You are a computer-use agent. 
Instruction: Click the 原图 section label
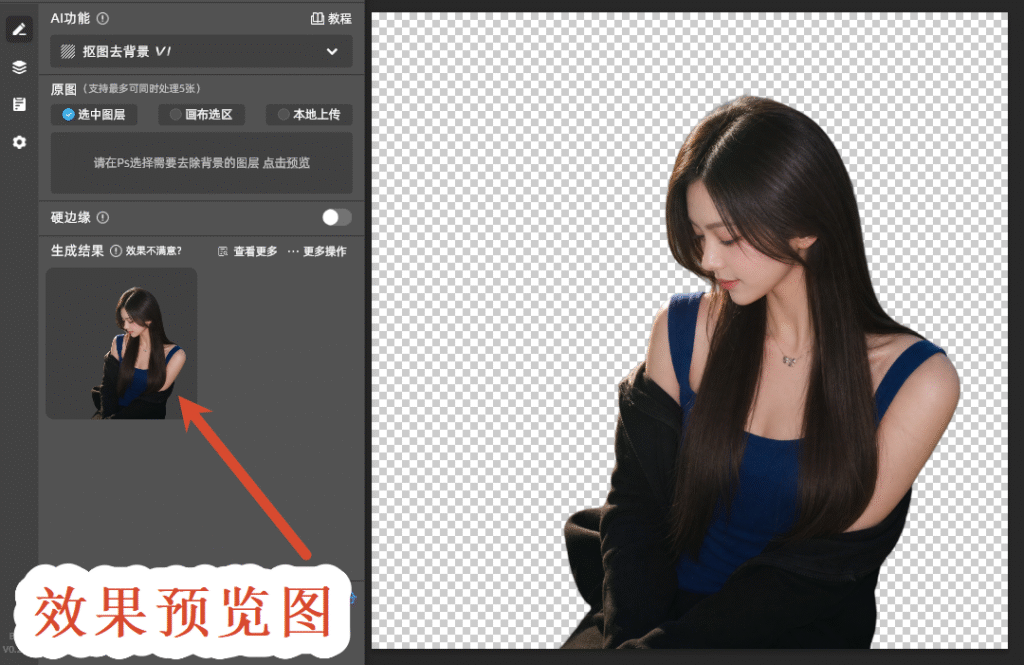(x=63, y=89)
